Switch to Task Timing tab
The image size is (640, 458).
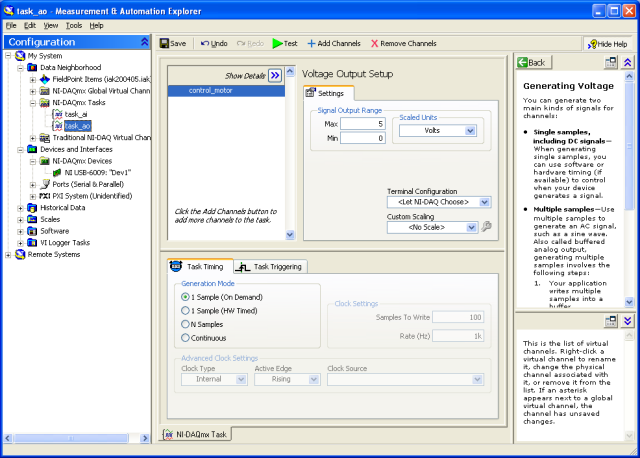200,266
